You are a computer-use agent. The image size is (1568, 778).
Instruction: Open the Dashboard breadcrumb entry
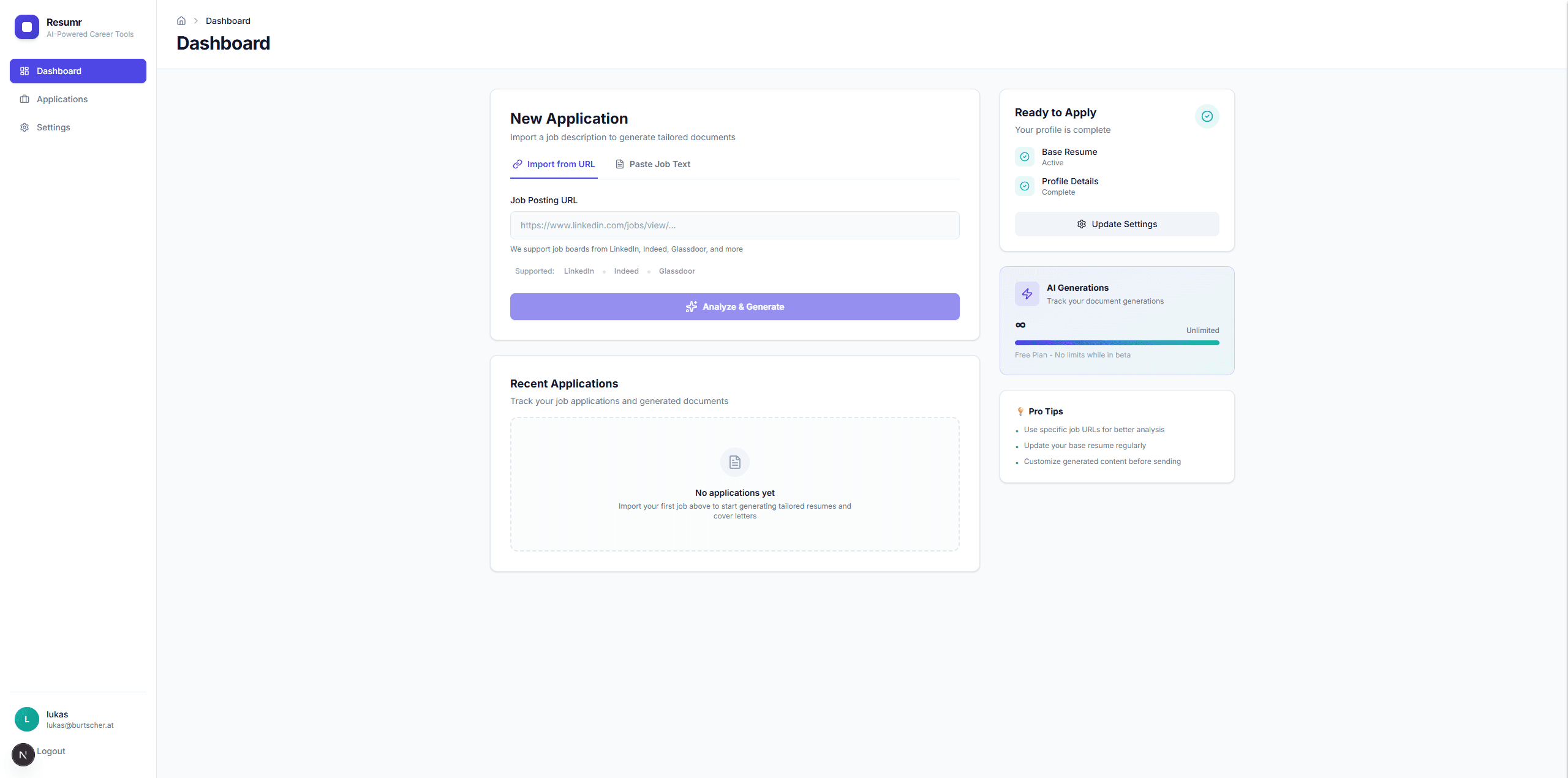228,20
